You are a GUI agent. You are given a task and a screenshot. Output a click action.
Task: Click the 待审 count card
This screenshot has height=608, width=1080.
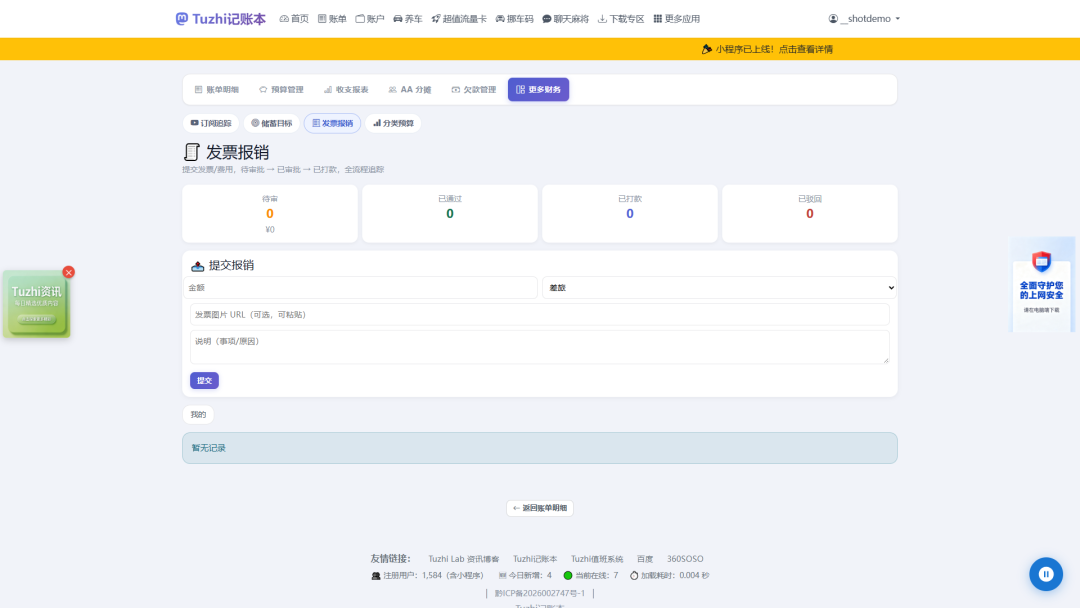[x=270, y=213]
